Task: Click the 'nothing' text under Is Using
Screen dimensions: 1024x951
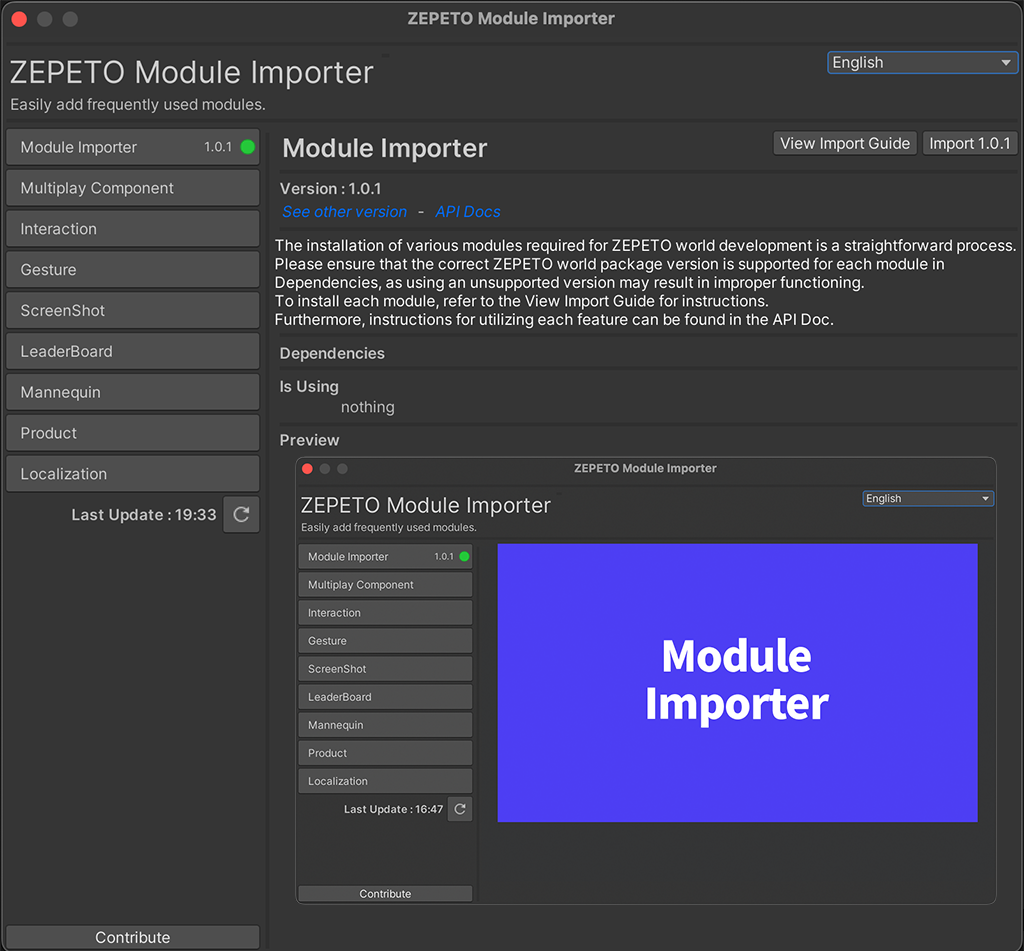Action: (368, 407)
